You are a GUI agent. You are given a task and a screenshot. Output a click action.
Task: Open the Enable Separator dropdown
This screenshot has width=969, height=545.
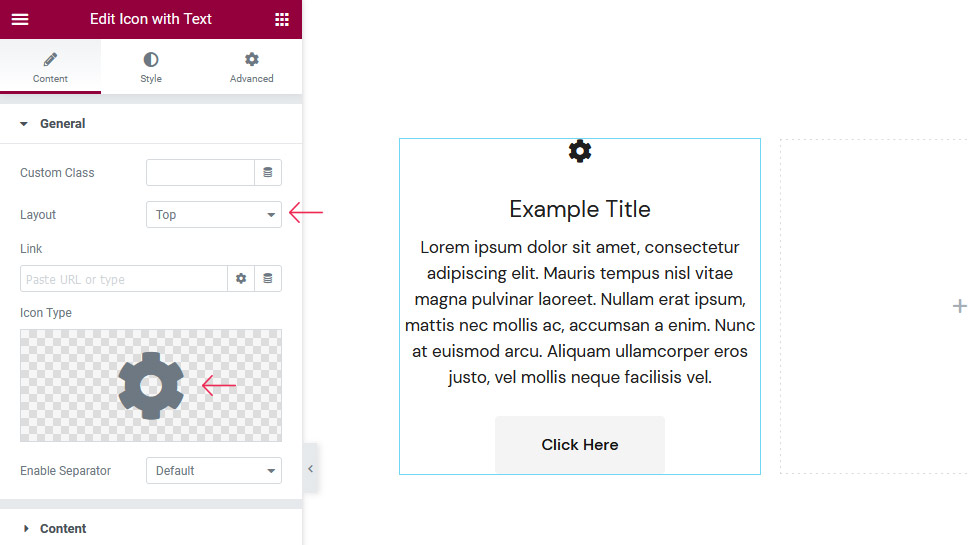pos(214,470)
